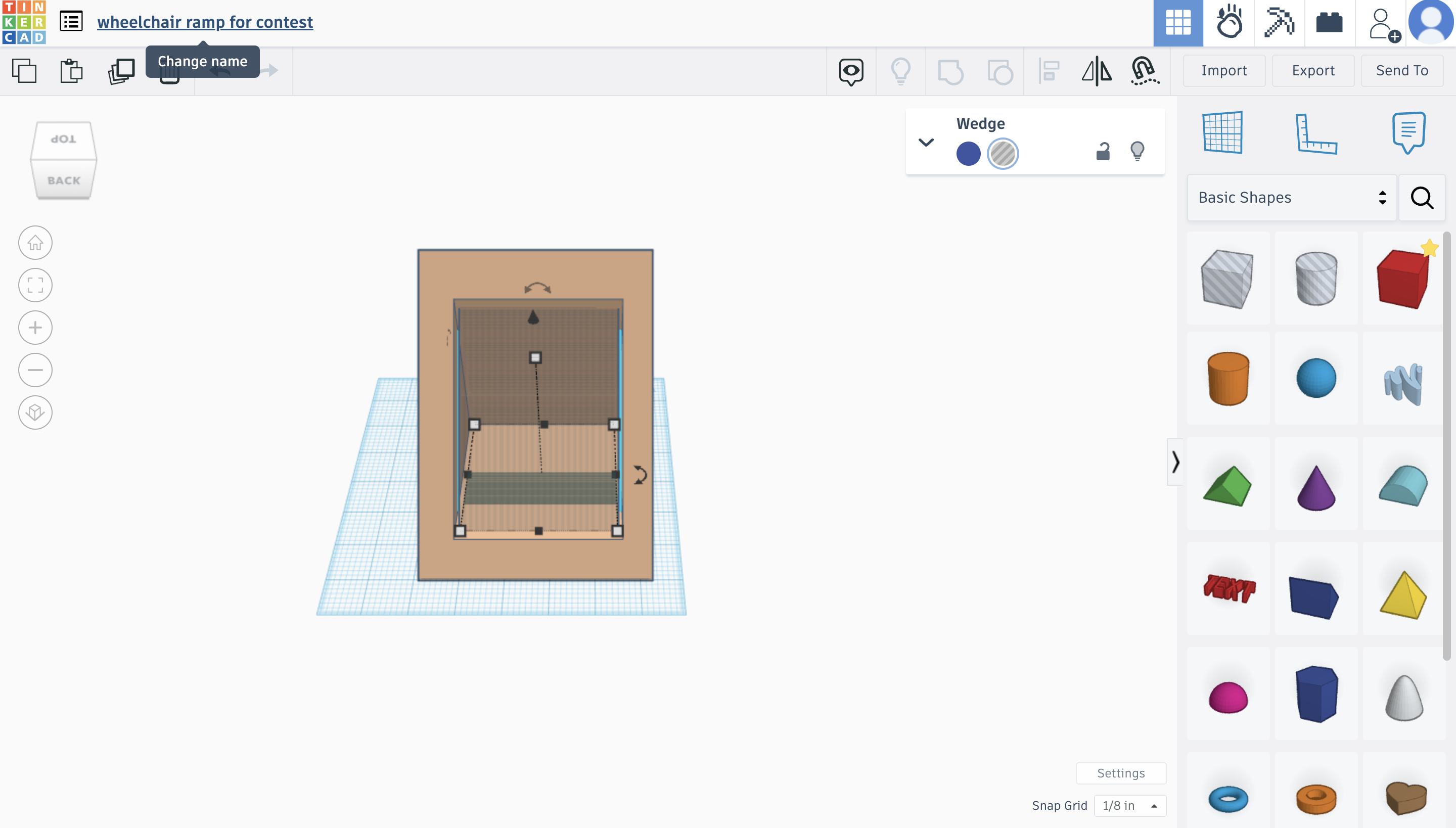The image size is (1456, 828).
Task: Click the wheelchair ramp for contest link
Action: click(205, 22)
